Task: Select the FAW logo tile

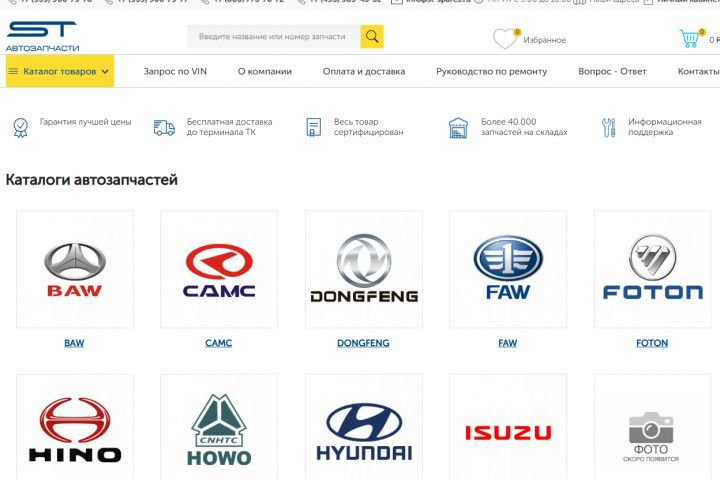Action: coord(508,269)
